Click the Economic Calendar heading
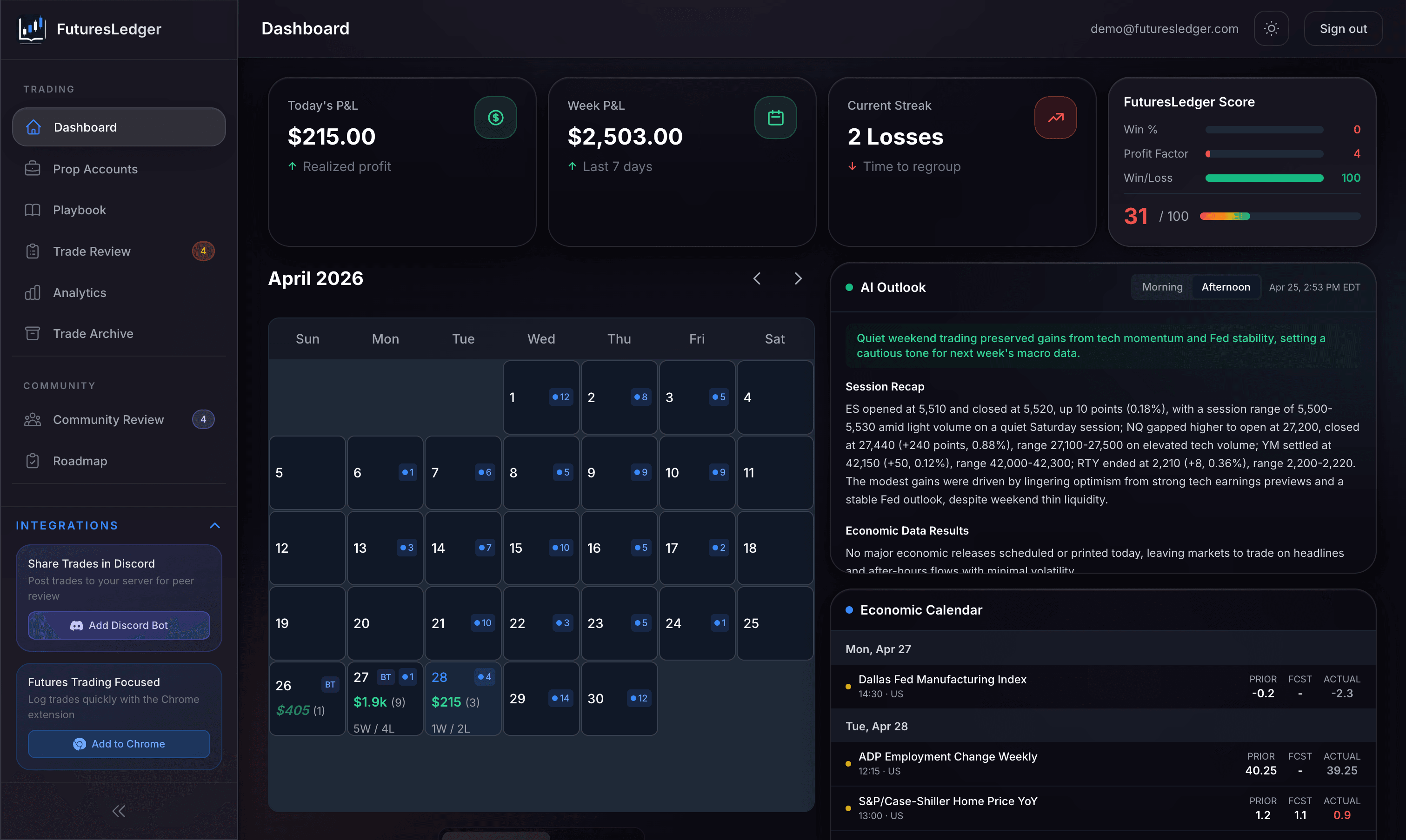Image resolution: width=1406 pixels, height=840 pixels. pos(921,610)
